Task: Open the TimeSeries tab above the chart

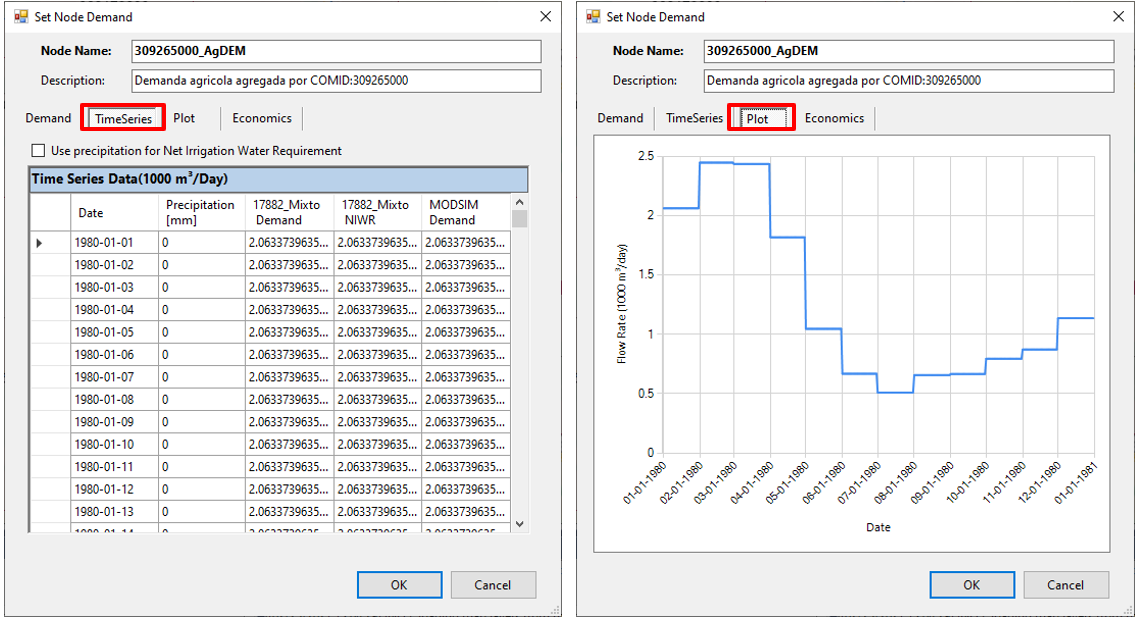Action: pos(694,118)
